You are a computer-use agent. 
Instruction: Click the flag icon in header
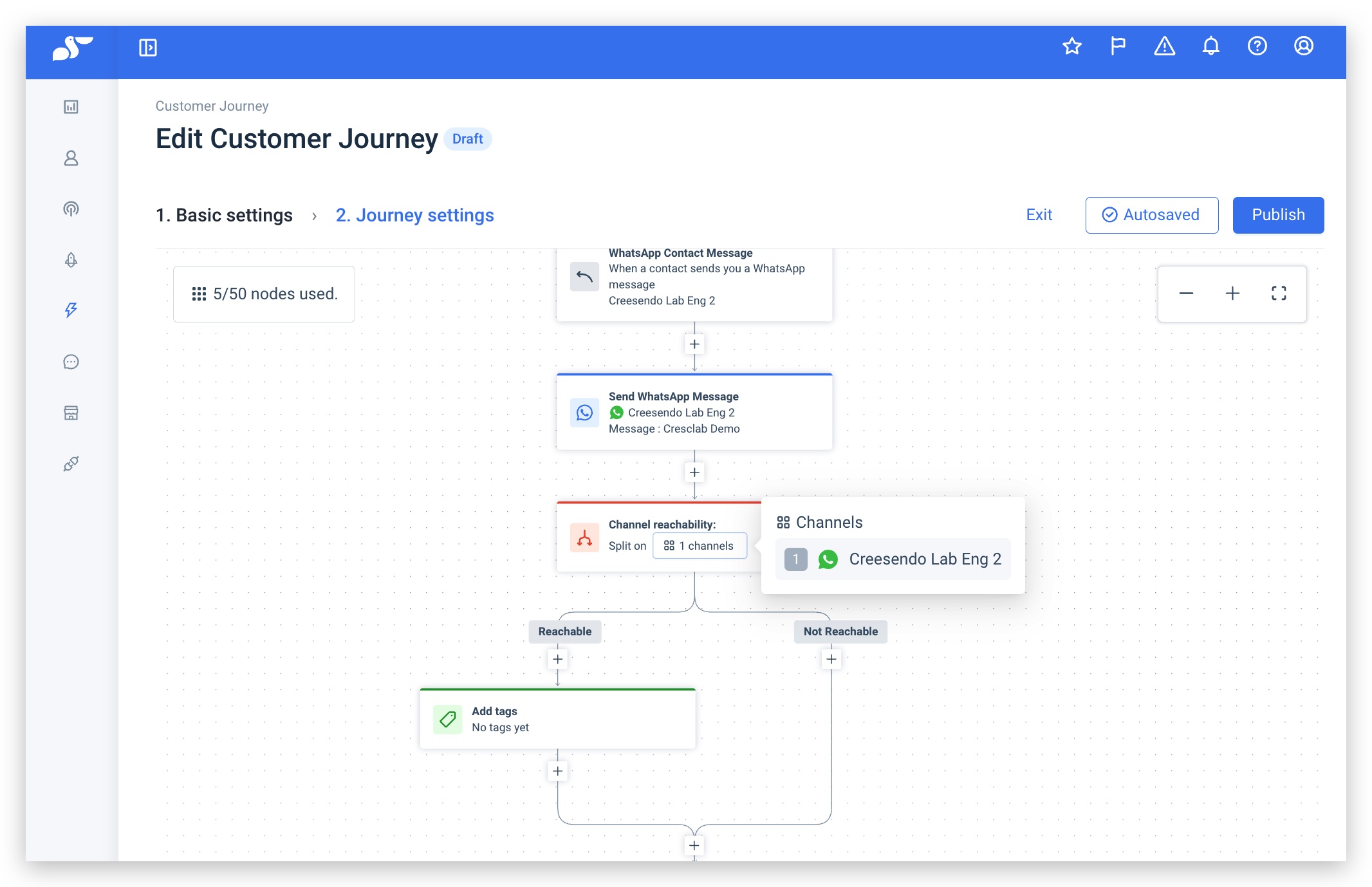pyautogui.click(x=1118, y=46)
